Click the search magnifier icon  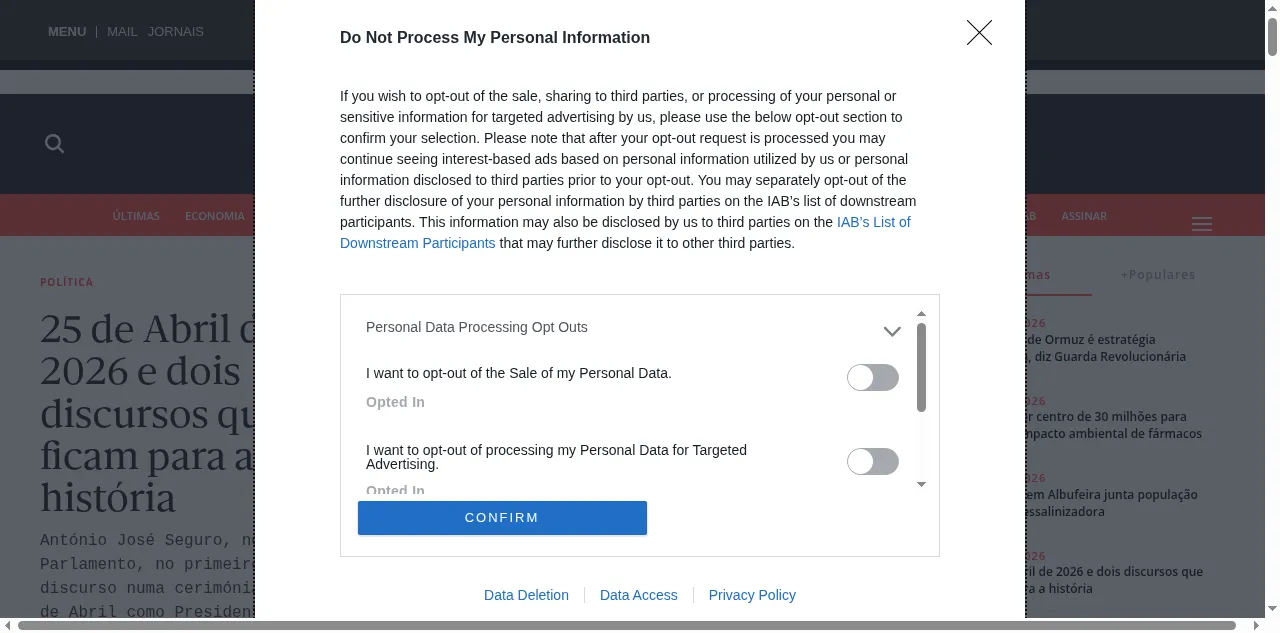pyautogui.click(x=55, y=144)
